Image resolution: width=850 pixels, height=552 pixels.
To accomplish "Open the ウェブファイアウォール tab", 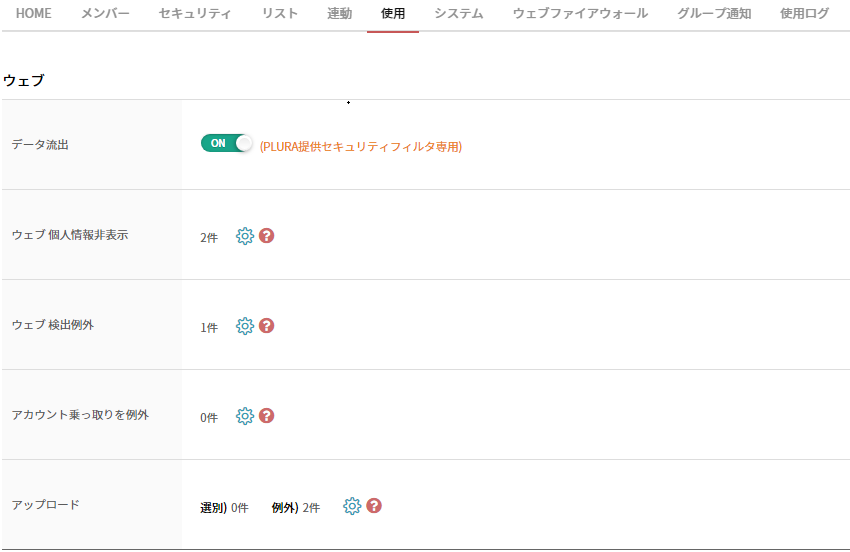I will pos(580,14).
